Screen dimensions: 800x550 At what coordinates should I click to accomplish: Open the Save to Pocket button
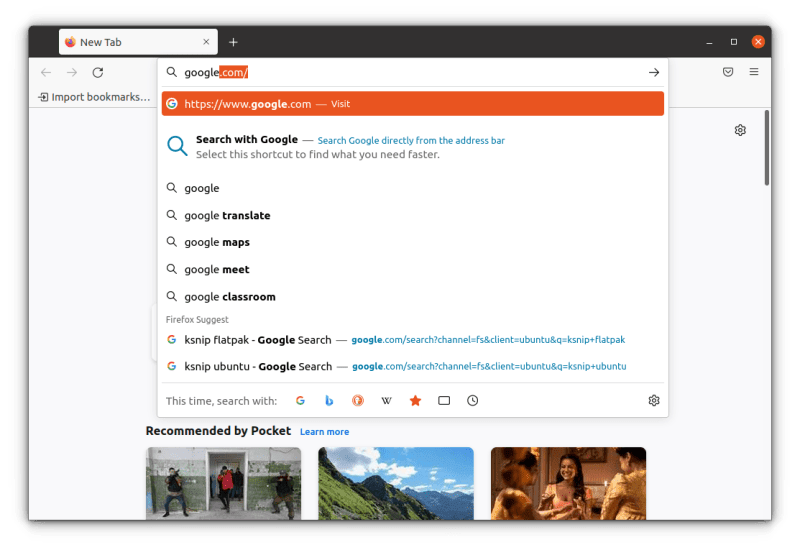728,72
